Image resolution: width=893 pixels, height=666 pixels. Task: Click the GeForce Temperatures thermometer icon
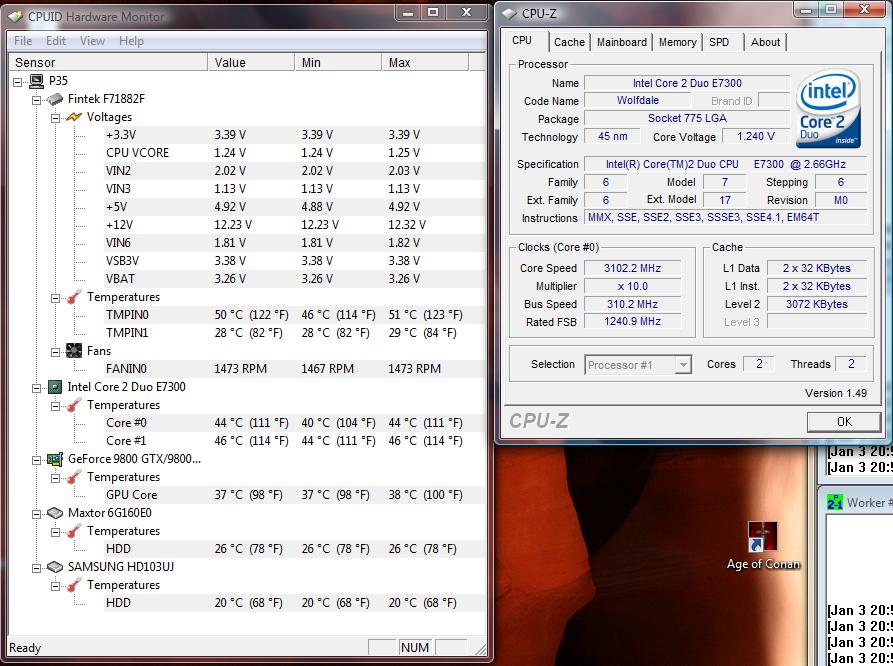click(x=73, y=477)
